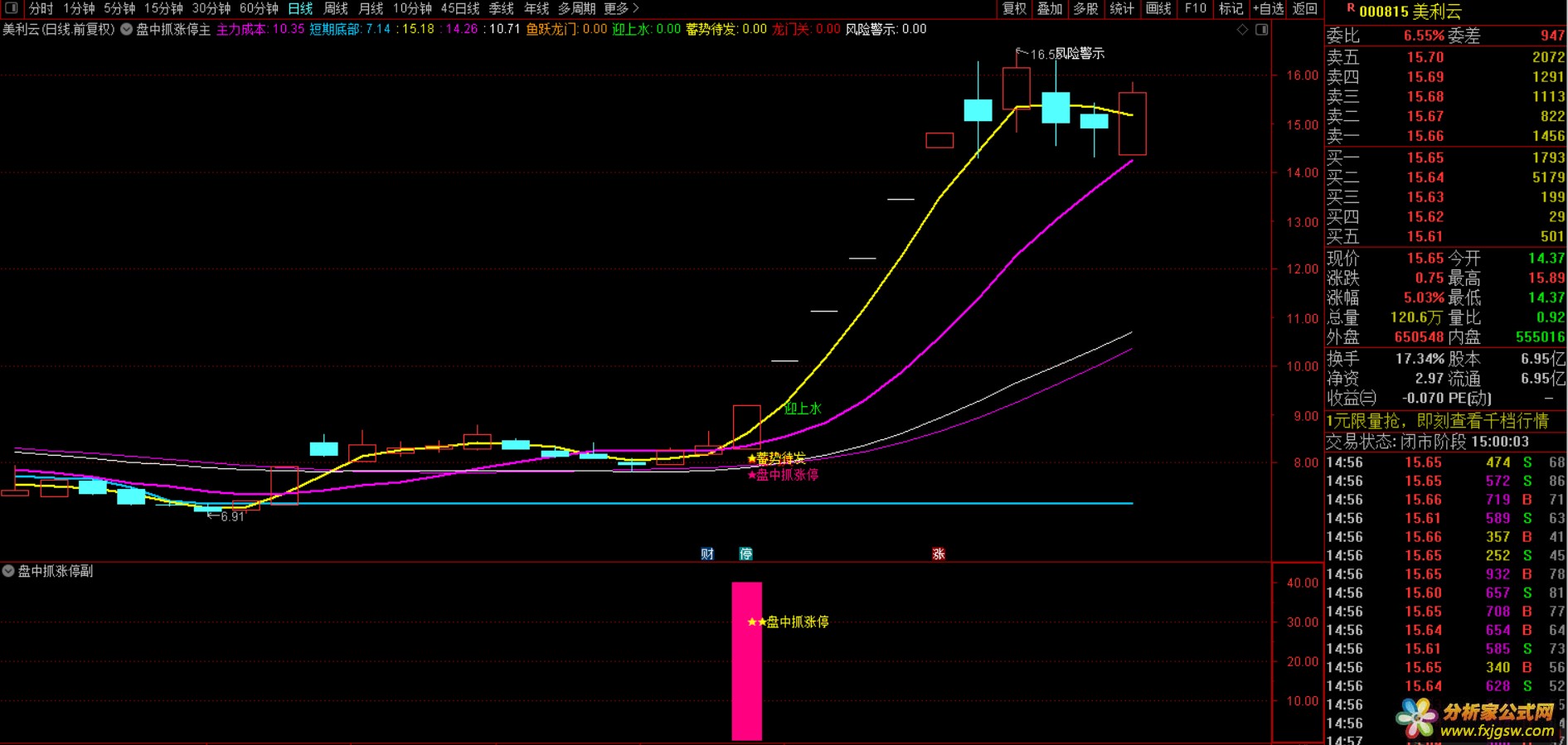
Task: Click the pink 盘中抓涨停 signal bar
Action: pos(746,660)
